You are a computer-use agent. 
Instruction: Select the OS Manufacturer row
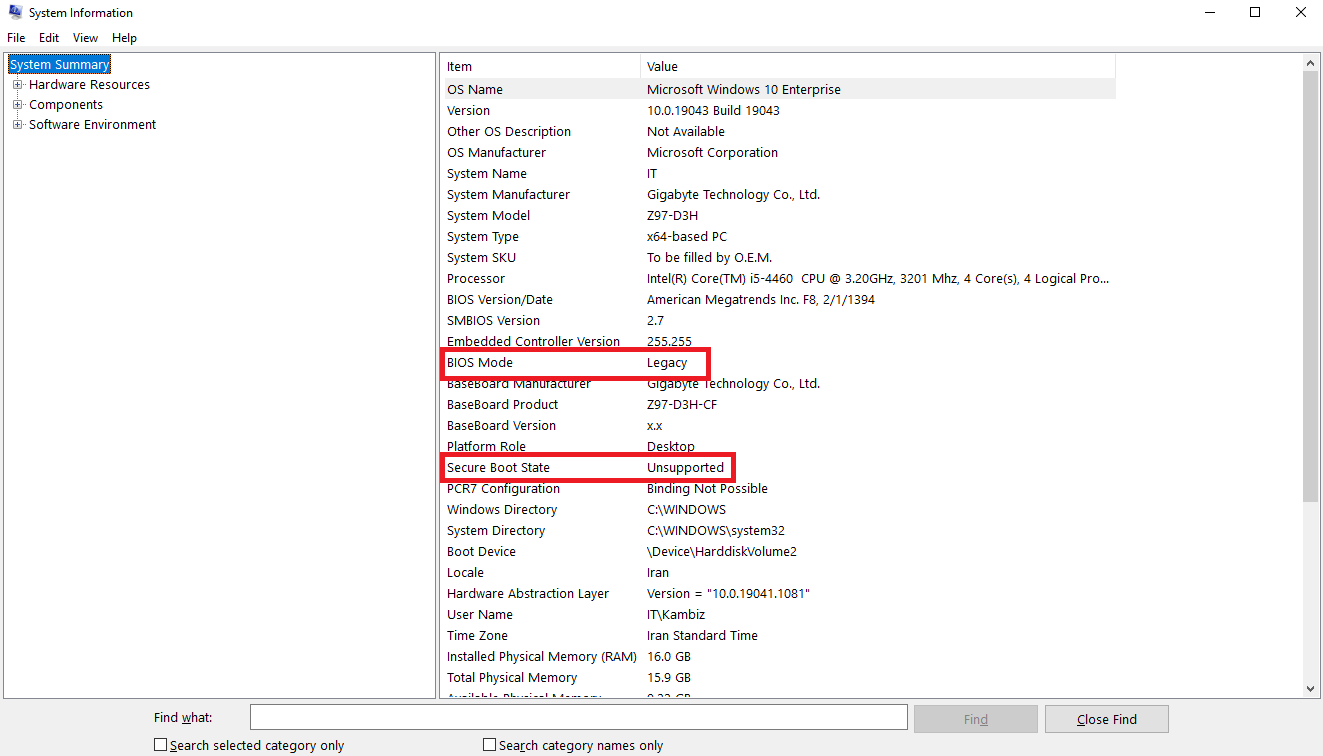pos(778,152)
